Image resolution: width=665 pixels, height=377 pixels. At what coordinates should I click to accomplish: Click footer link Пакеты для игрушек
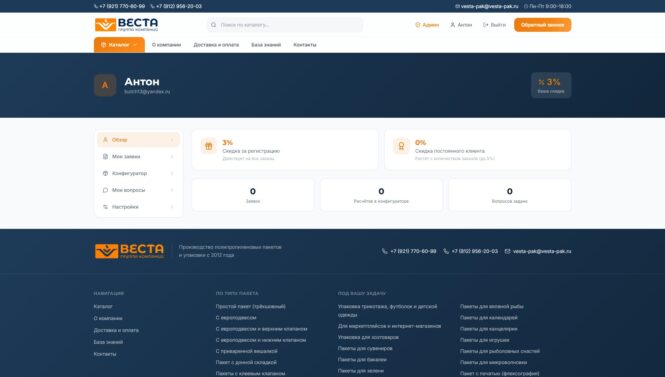[485, 340]
